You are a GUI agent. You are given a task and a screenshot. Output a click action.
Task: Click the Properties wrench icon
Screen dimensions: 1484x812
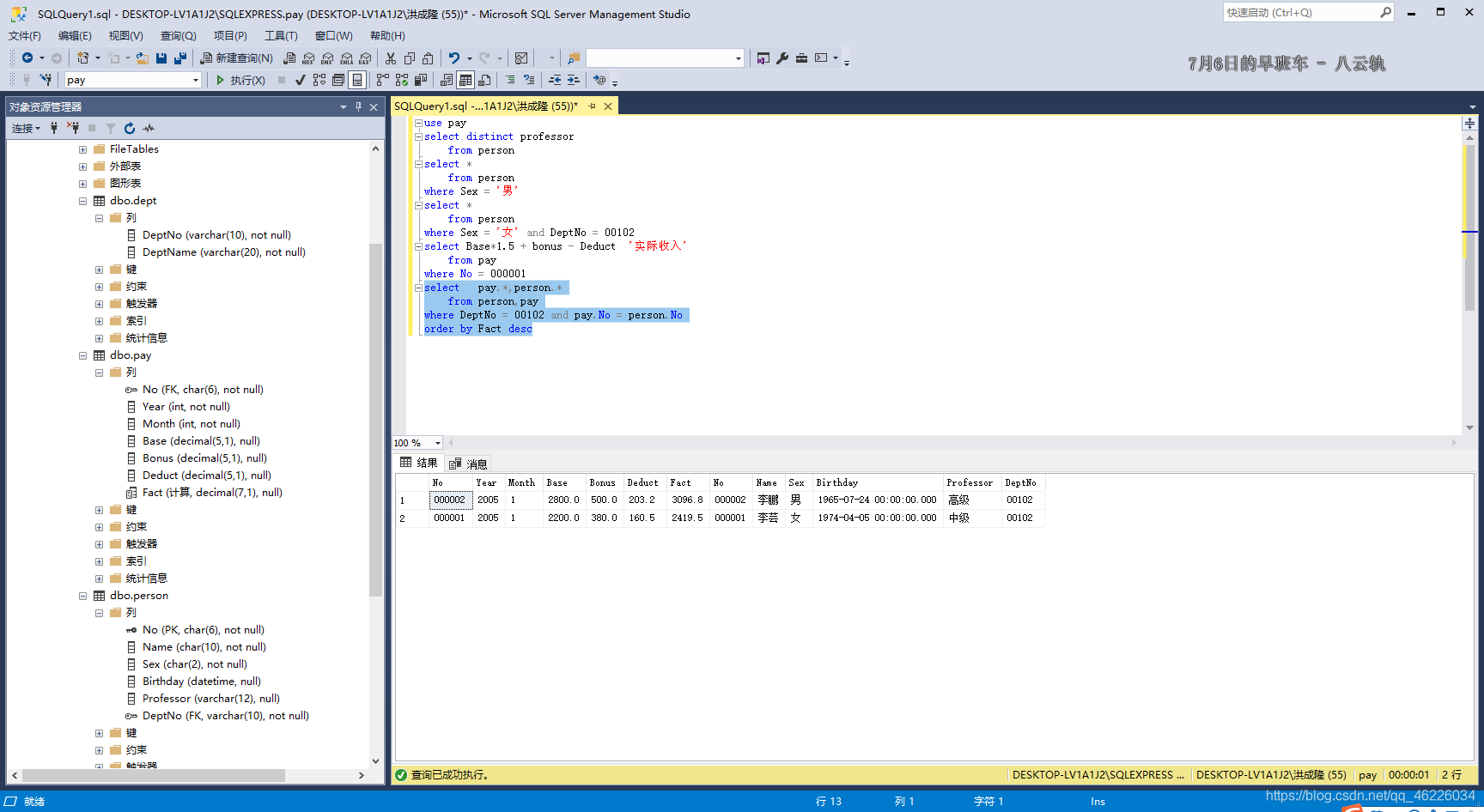click(x=782, y=58)
